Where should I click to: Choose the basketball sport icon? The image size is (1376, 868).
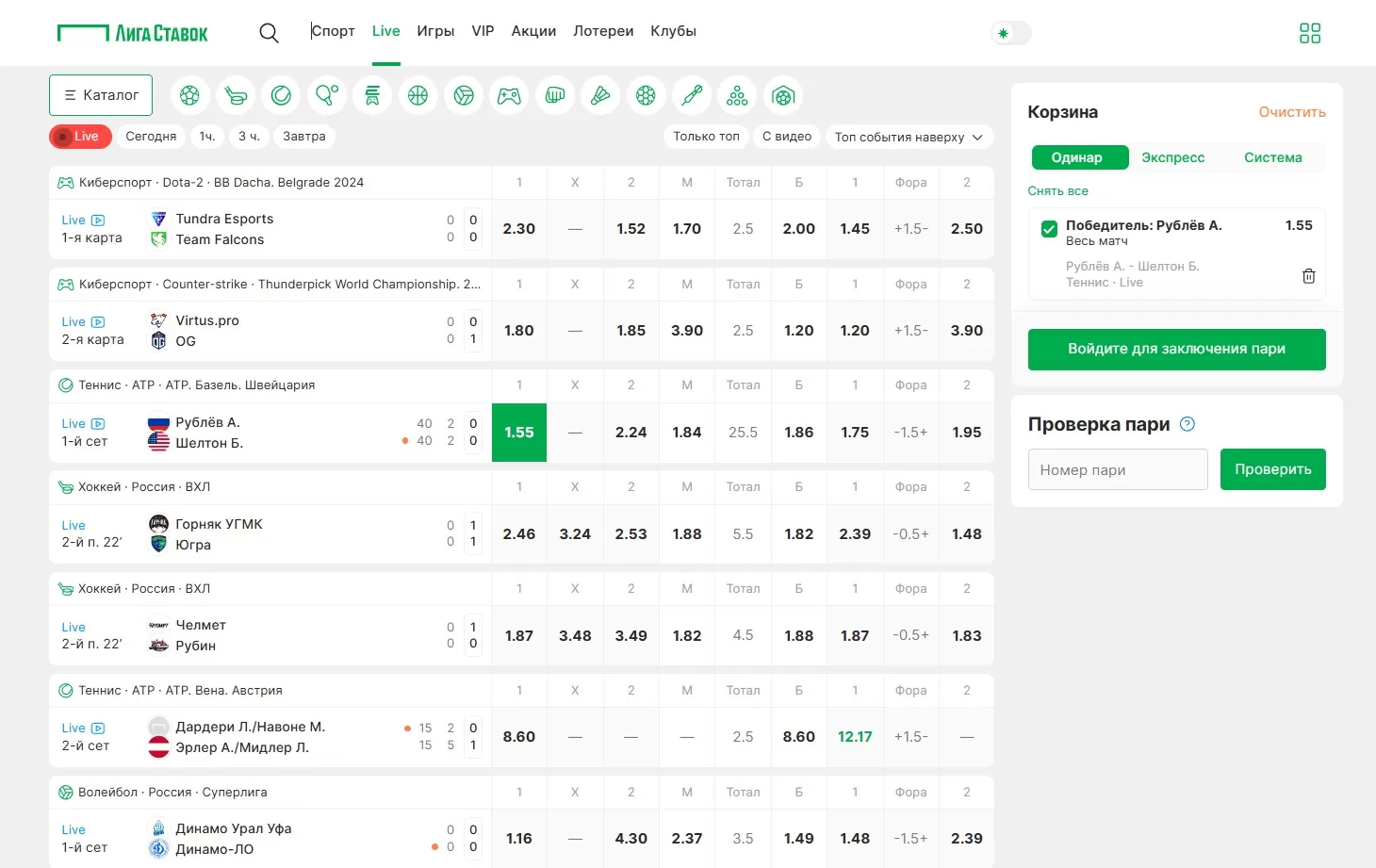pyautogui.click(x=418, y=95)
